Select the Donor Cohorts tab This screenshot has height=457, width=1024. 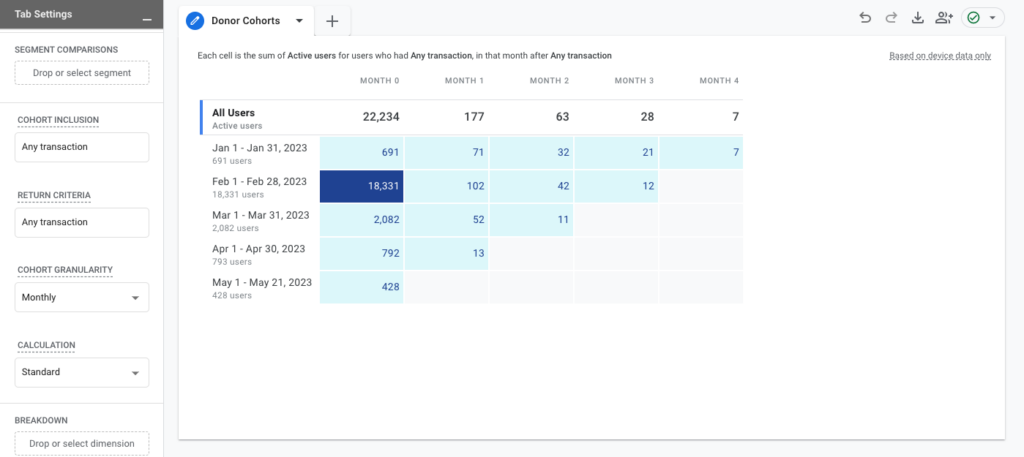click(x=245, y=20)
